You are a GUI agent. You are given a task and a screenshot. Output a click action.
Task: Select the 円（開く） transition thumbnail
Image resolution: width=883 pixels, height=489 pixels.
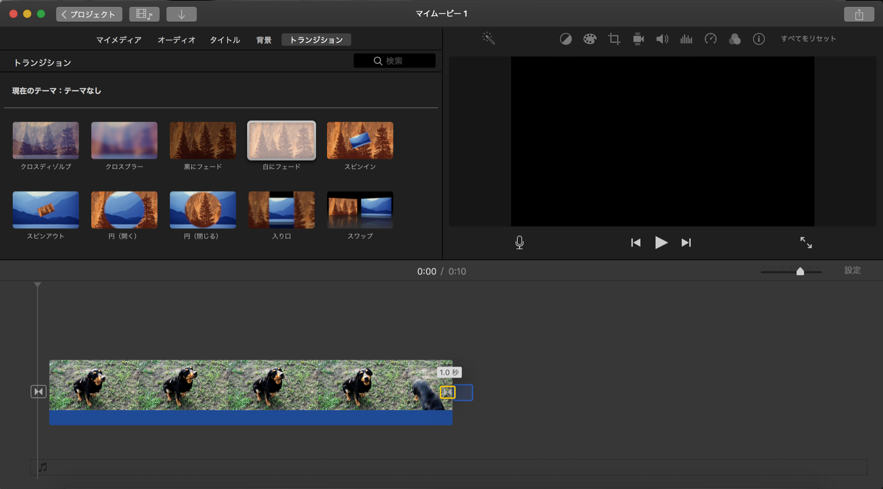tap(124, 210)
